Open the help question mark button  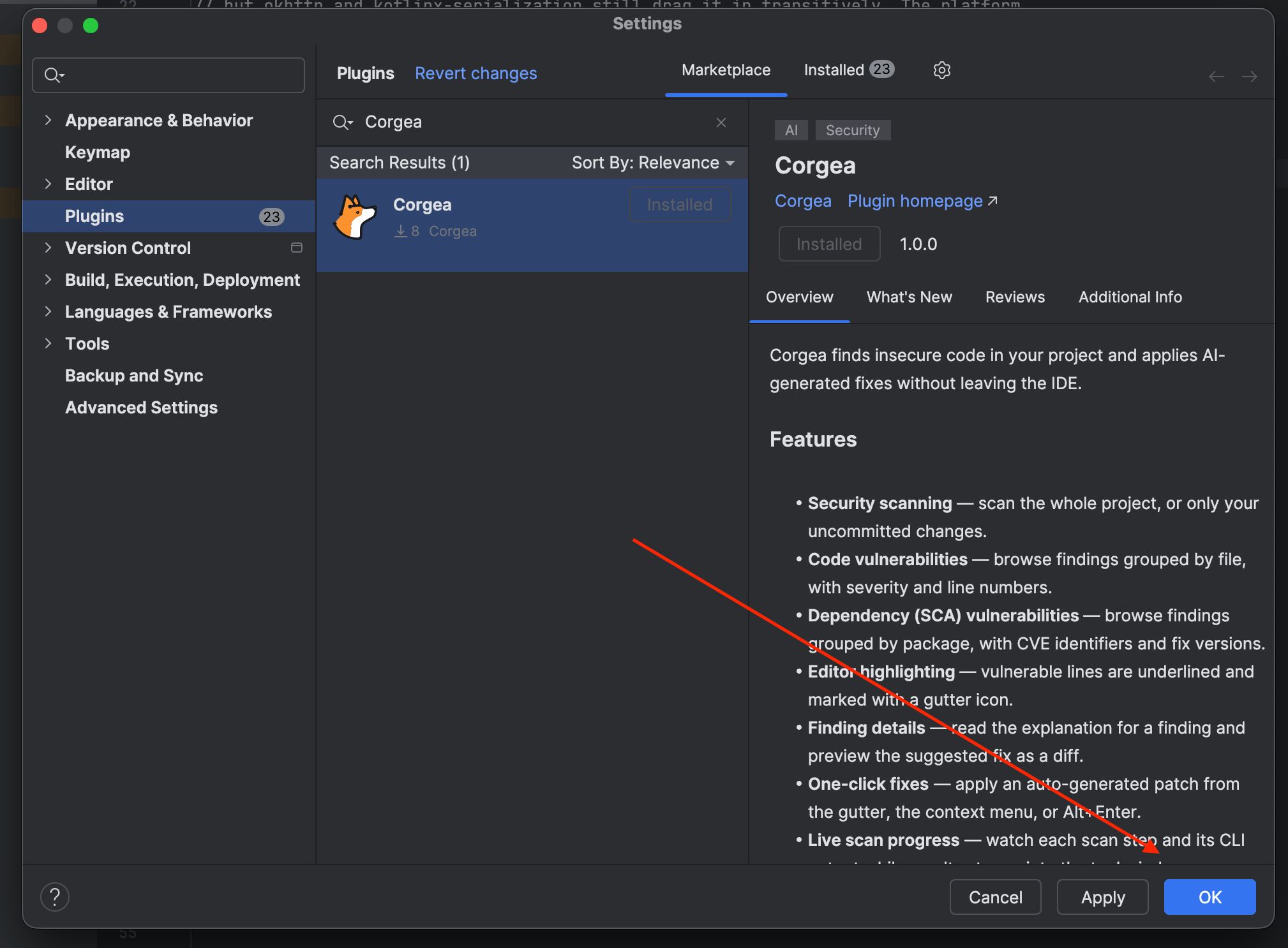55,897
